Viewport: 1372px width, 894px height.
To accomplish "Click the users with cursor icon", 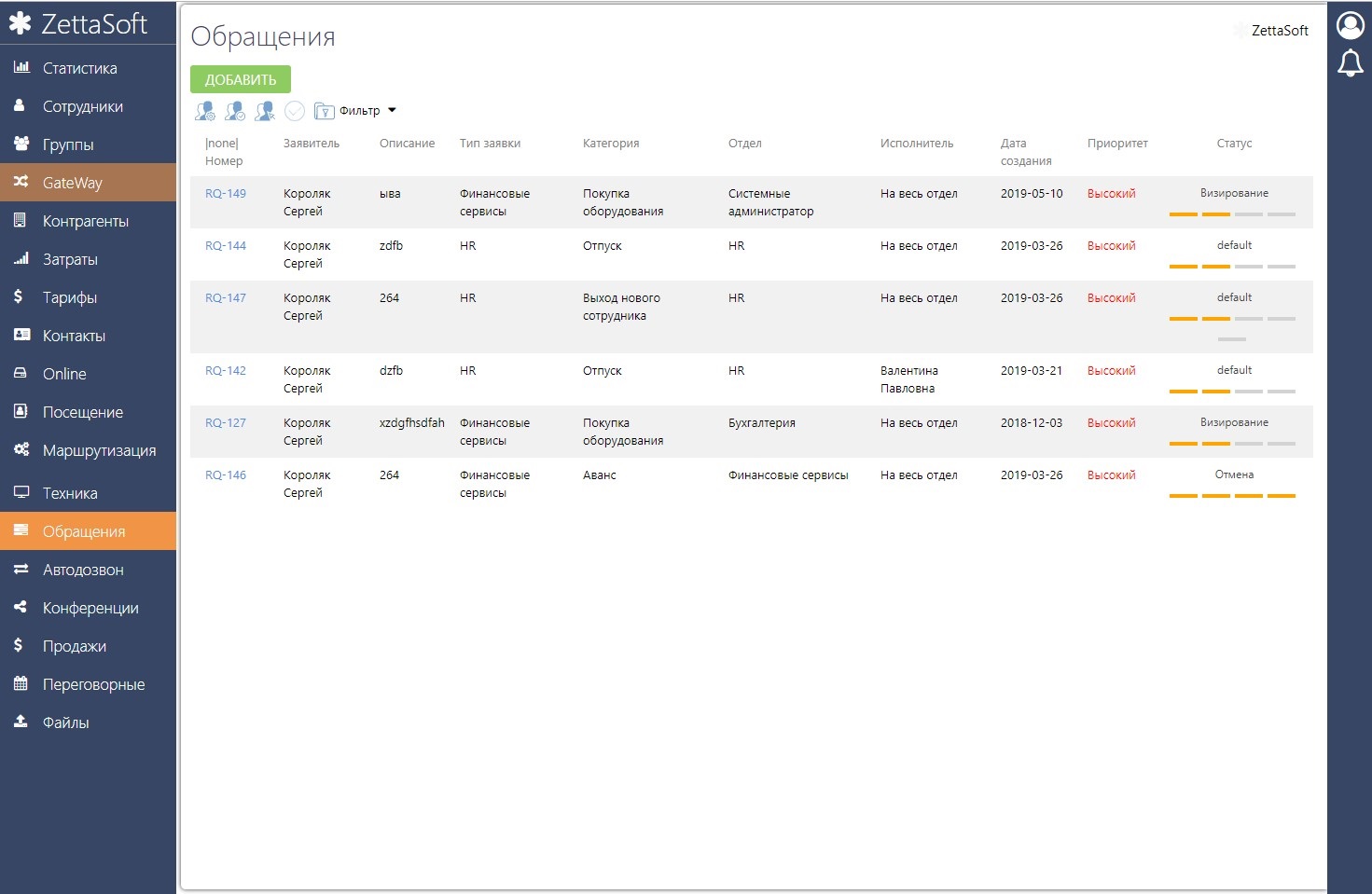I will (265, 111).
